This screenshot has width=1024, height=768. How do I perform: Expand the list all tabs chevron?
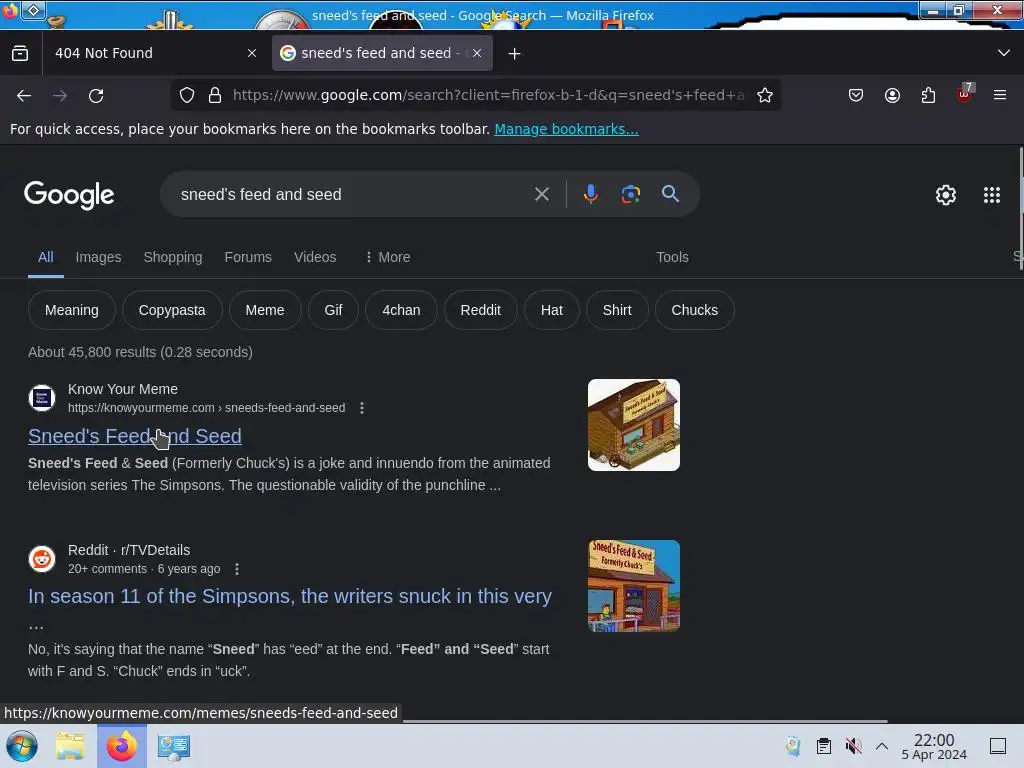[1004, 53]
